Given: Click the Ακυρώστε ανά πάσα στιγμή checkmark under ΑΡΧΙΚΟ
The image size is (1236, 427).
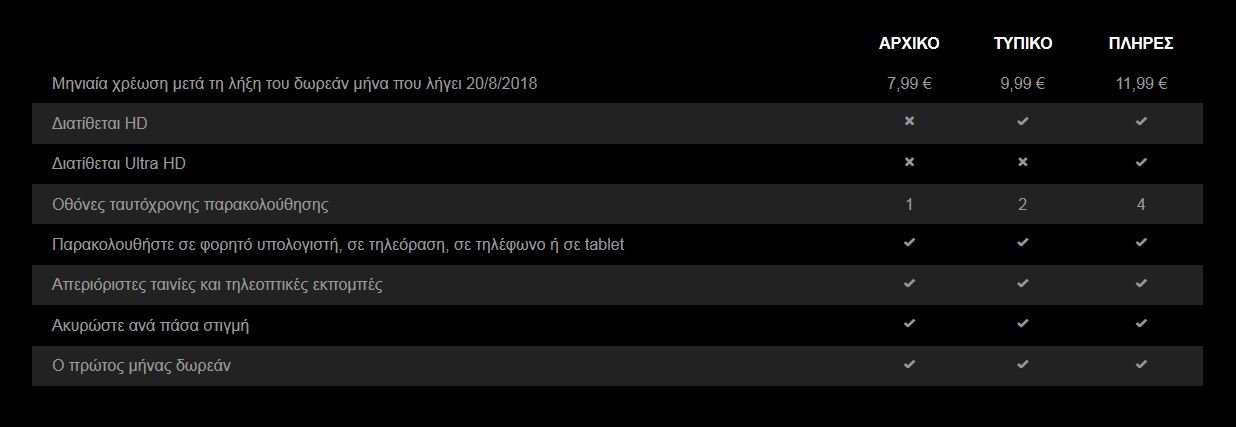Looking at the screenshot, I should pos(909,324).
